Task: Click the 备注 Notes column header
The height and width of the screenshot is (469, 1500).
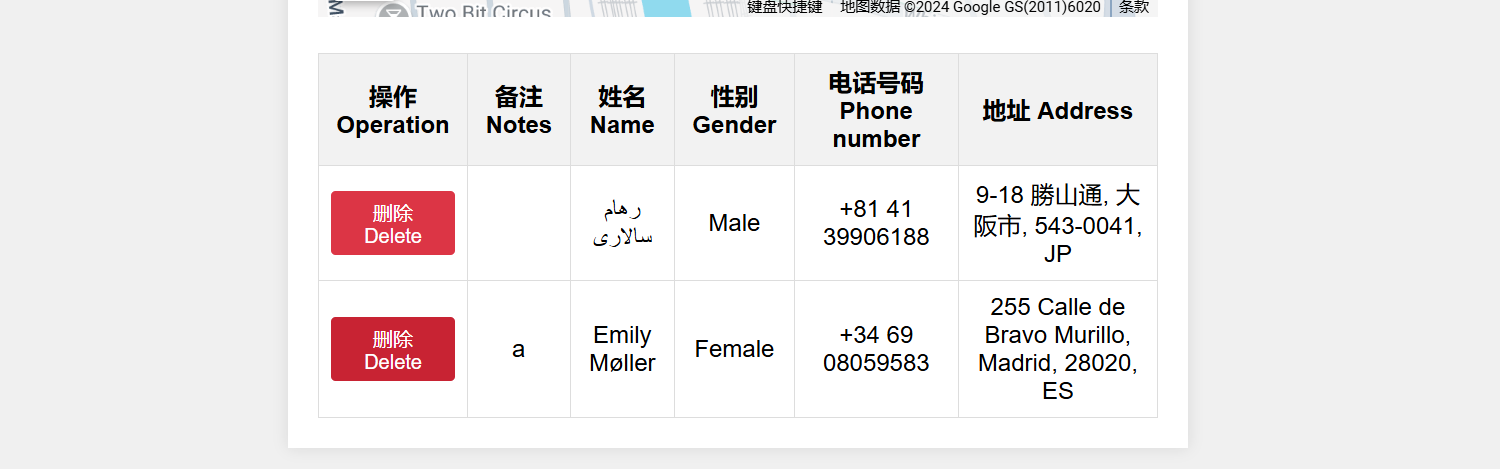Action: 518,110
